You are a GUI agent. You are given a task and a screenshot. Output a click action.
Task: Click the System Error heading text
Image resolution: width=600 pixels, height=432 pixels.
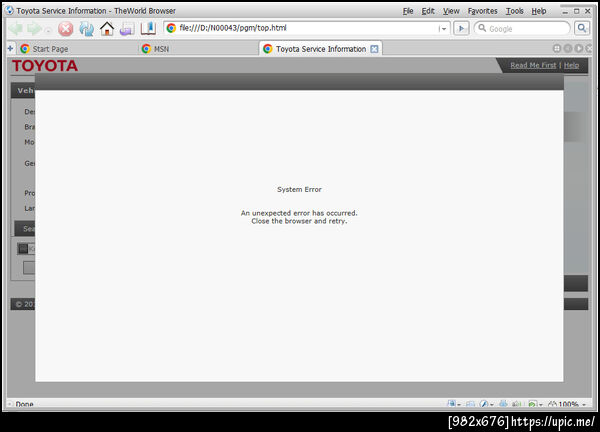pyautogui.click(x=299, y=189)
